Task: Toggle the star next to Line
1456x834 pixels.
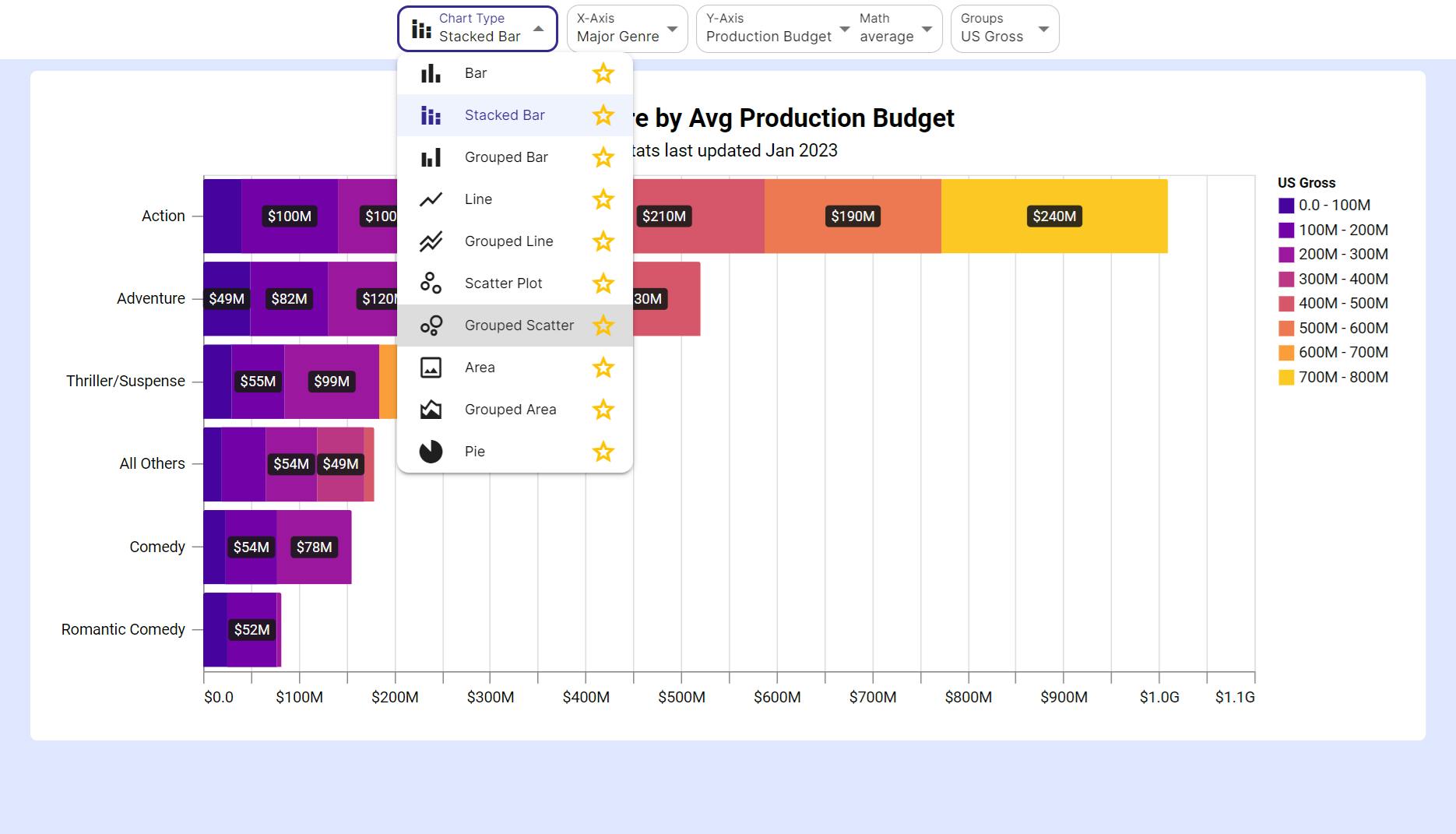Action: click(603, 199)
